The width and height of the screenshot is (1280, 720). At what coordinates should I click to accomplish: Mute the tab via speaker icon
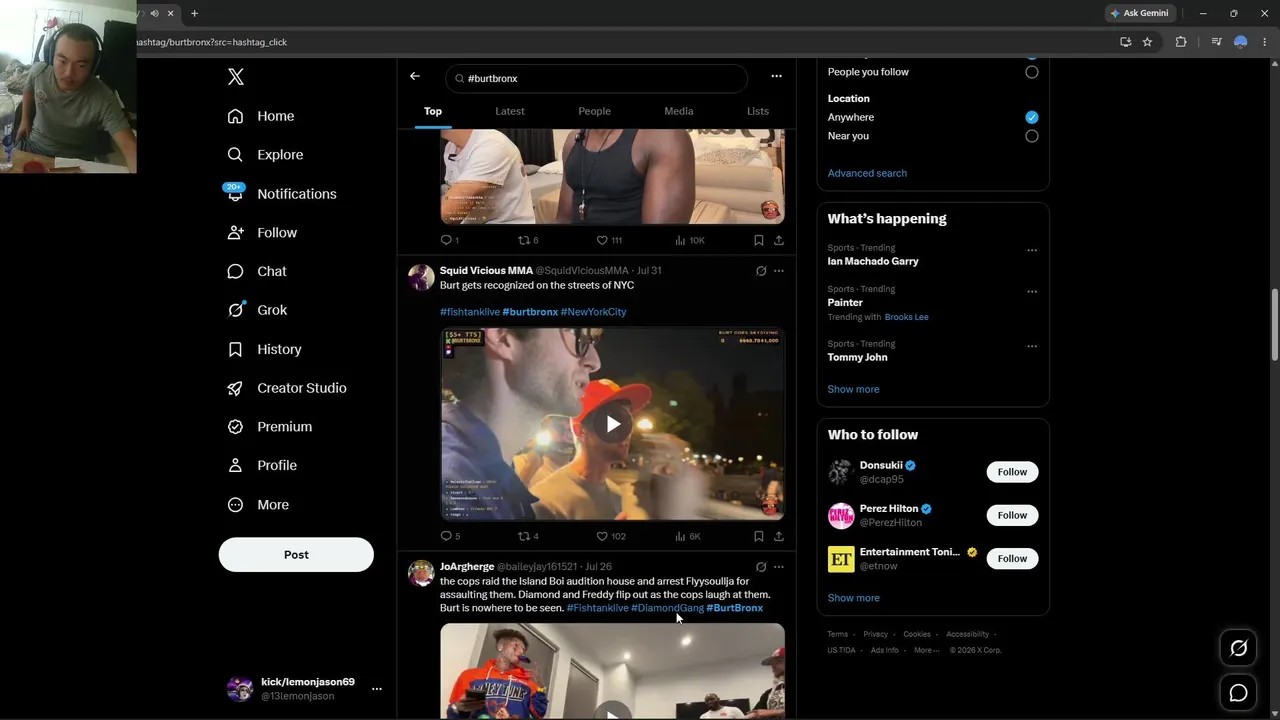pyautogui.click(x=154, y=13)
